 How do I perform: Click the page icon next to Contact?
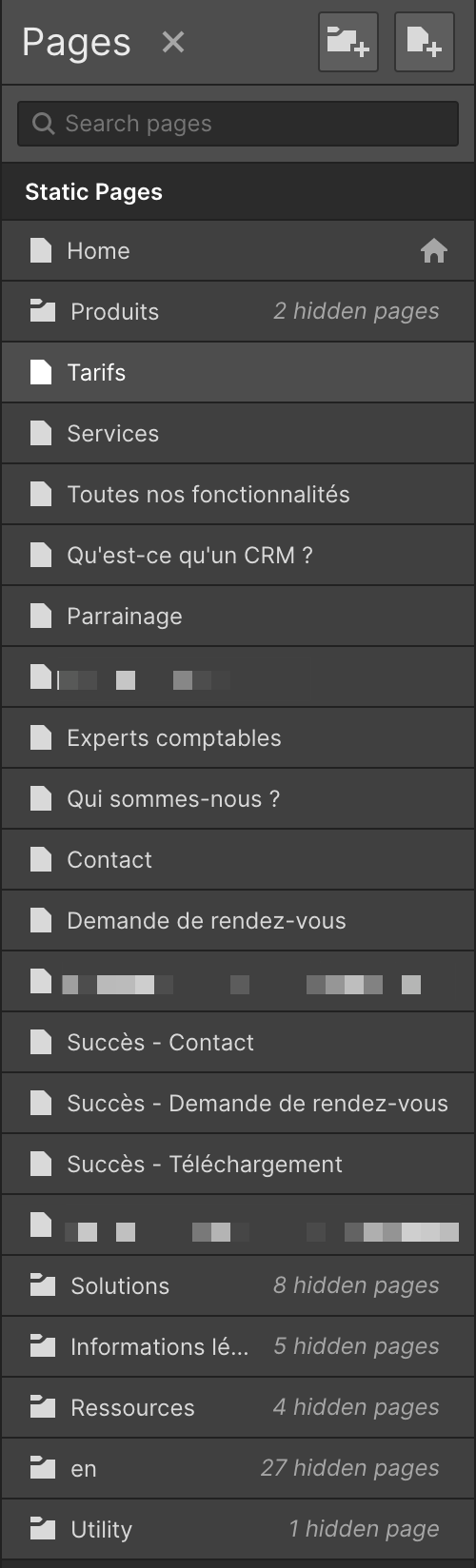coord(40,859)
